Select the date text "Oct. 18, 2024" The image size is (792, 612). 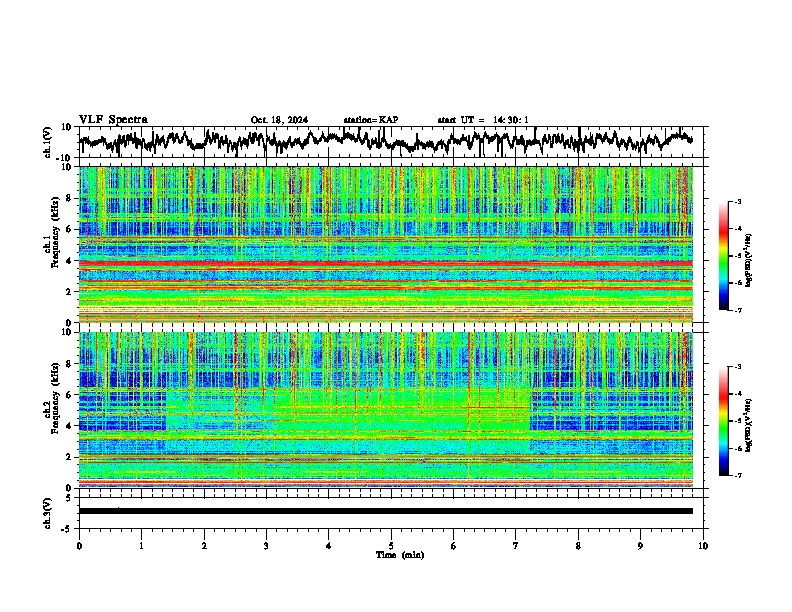(x=279, y=120)
